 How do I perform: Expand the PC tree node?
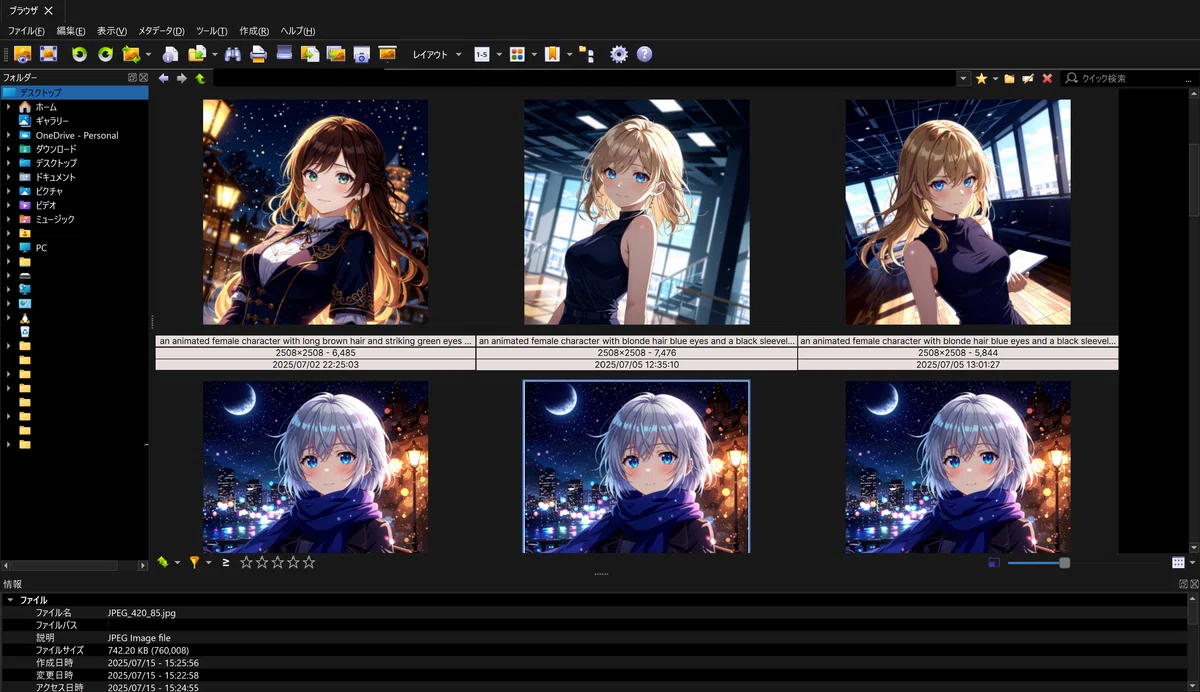pyautogui.click(x=8, y=247)
